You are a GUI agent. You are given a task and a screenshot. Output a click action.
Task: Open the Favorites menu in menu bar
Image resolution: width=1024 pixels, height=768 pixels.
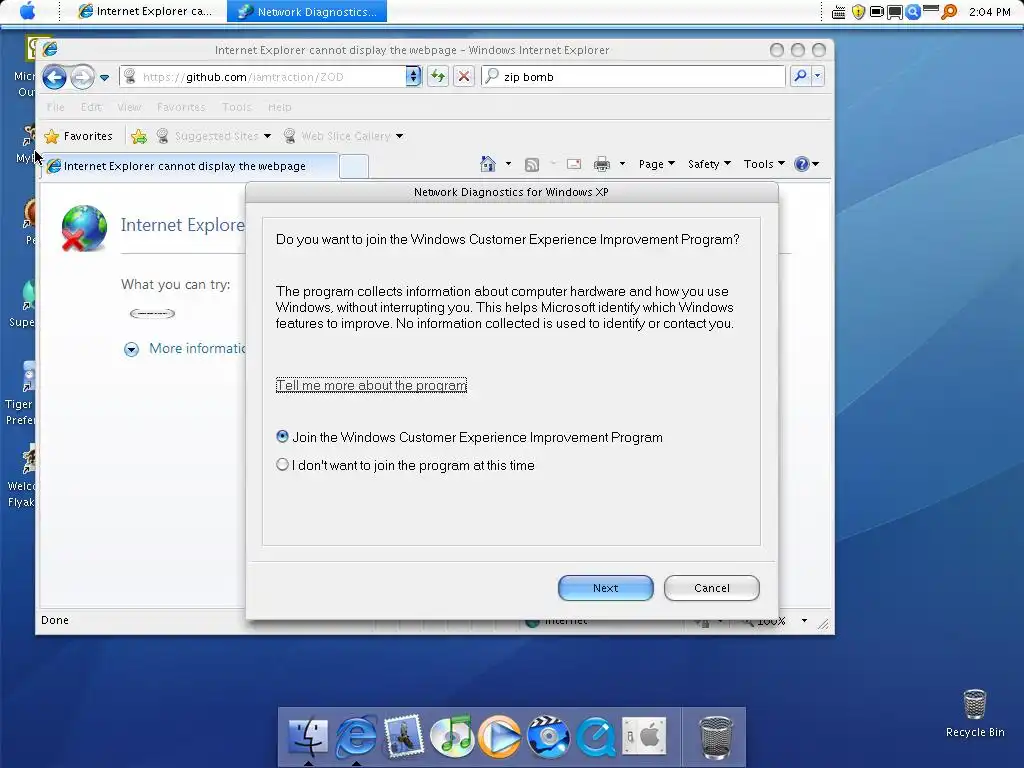pos(181,107)
